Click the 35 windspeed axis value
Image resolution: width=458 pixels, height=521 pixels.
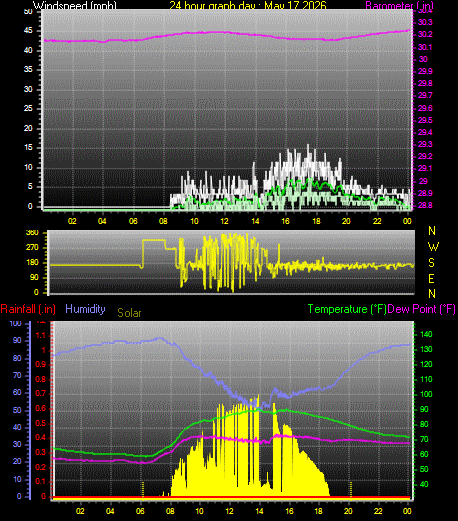pos(28,70)
